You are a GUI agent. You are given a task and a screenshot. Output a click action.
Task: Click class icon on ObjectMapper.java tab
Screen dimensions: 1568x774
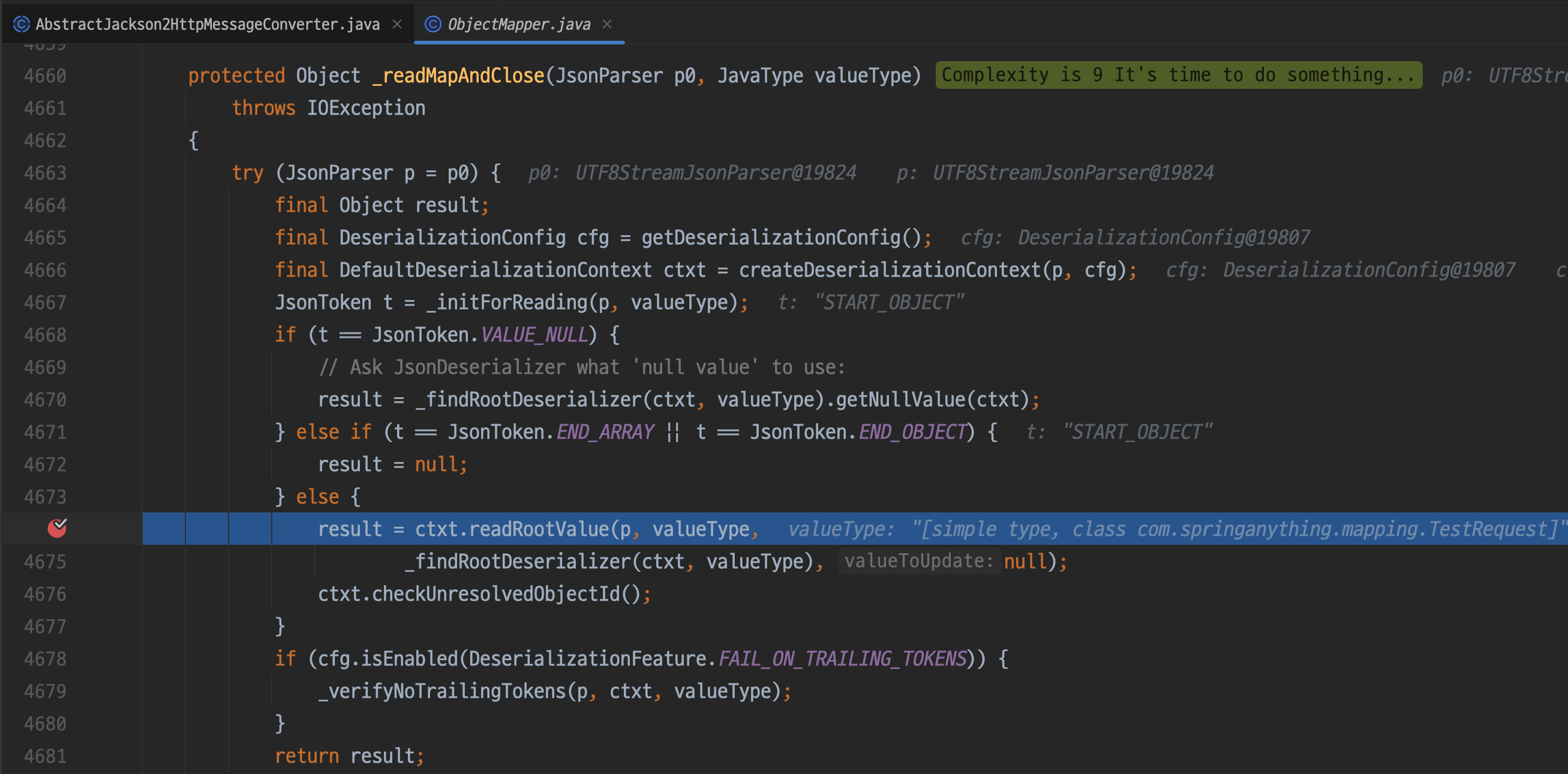[432, 25]
